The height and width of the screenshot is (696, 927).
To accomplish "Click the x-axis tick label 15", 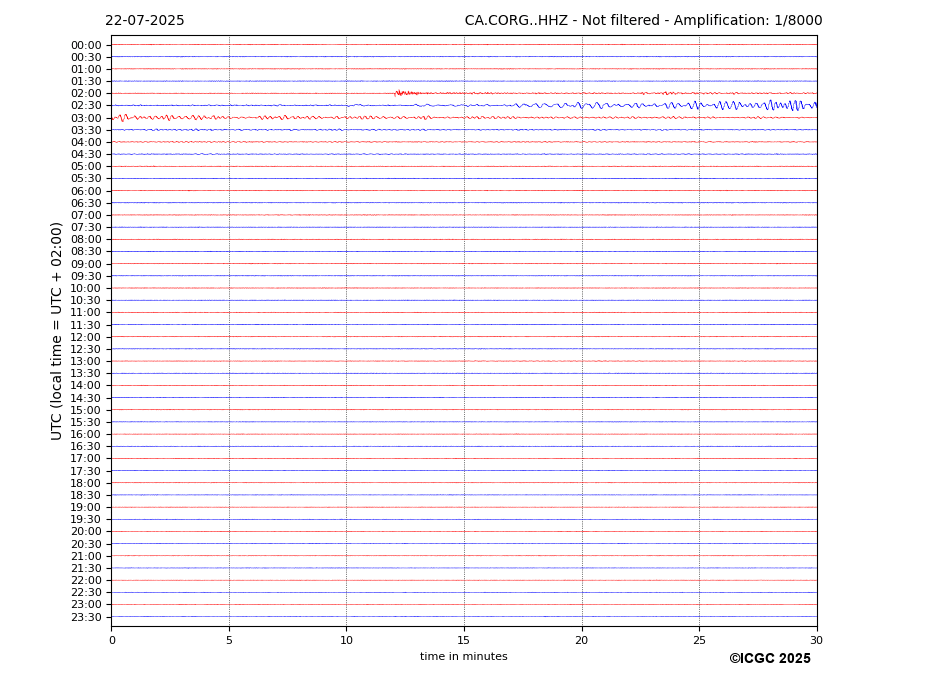I will click(x=464, y=640).
